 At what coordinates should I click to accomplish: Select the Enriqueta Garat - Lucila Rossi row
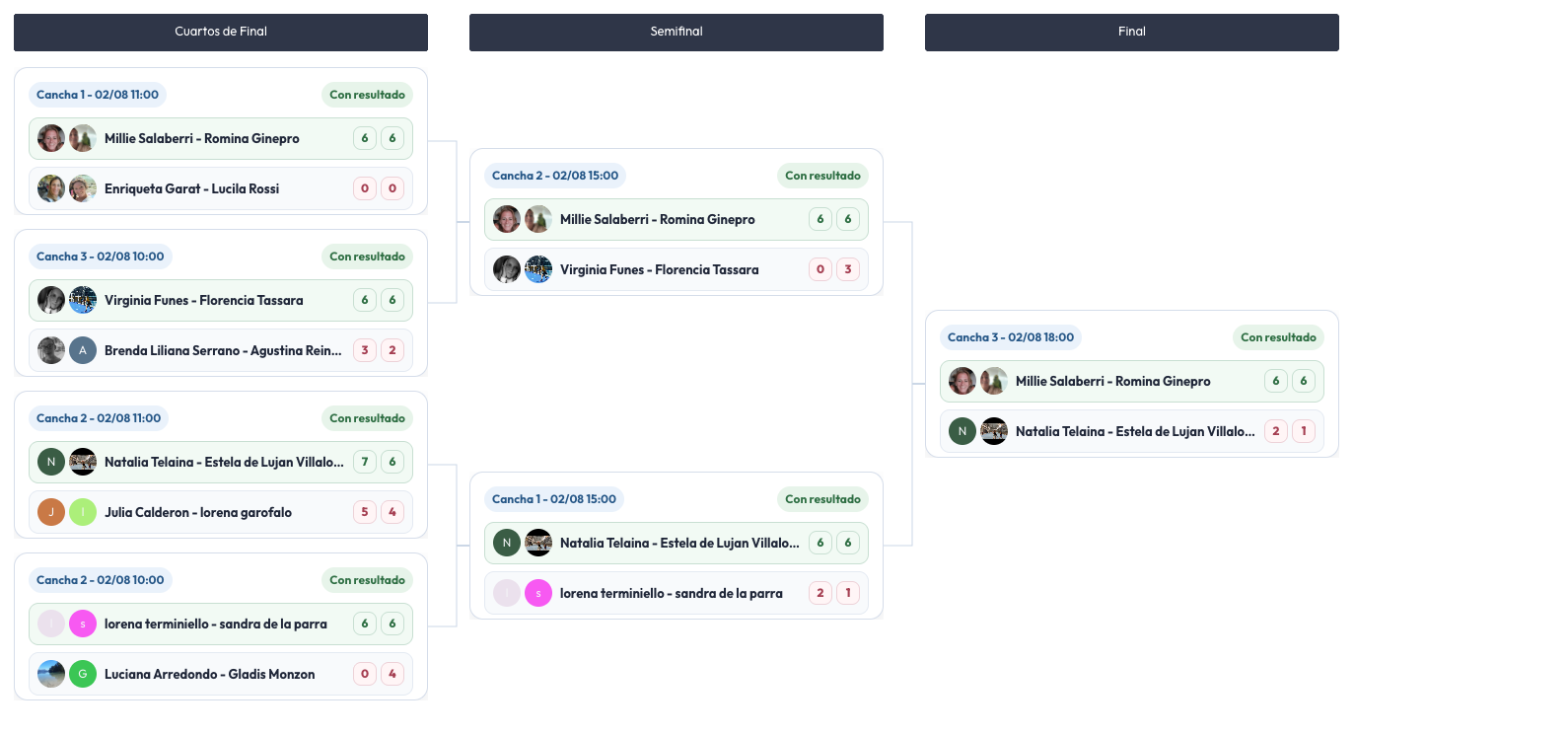click(x=221, y=188)
